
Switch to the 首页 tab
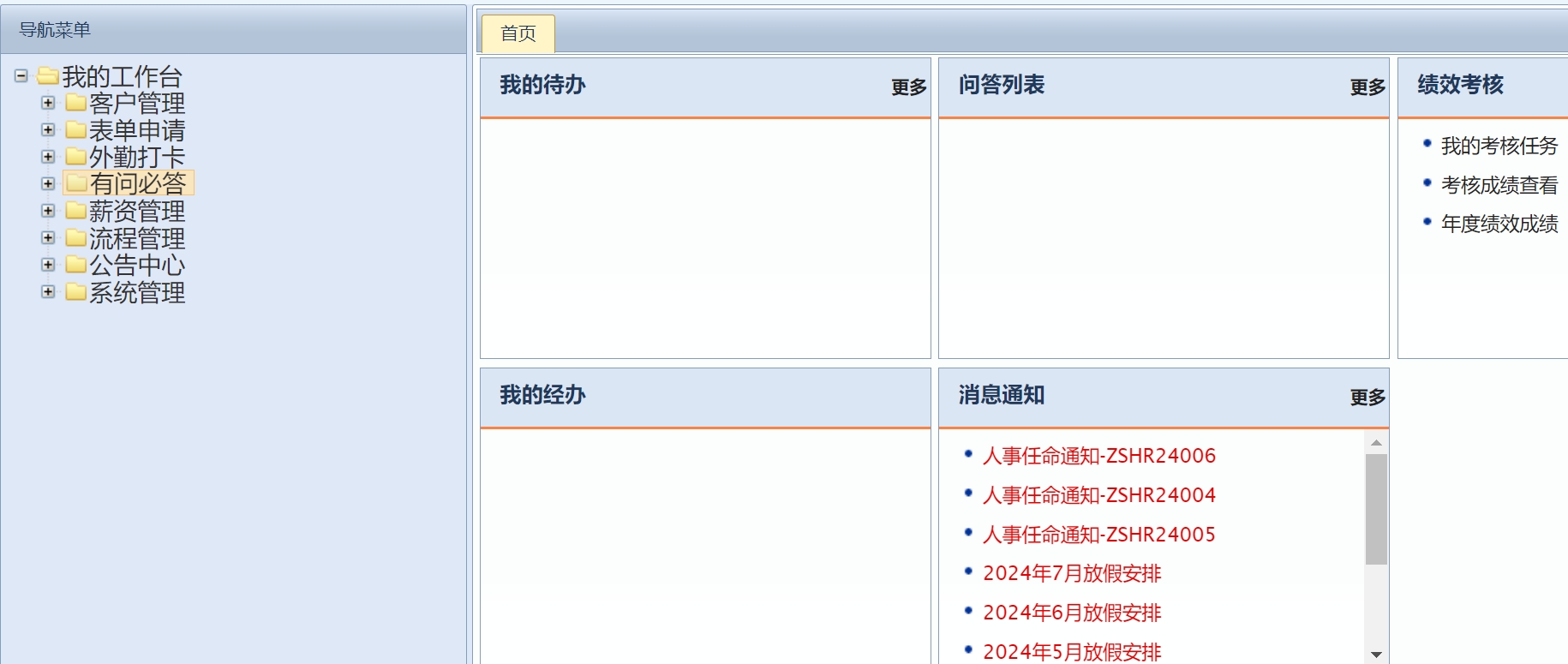[x=518, y=33]
